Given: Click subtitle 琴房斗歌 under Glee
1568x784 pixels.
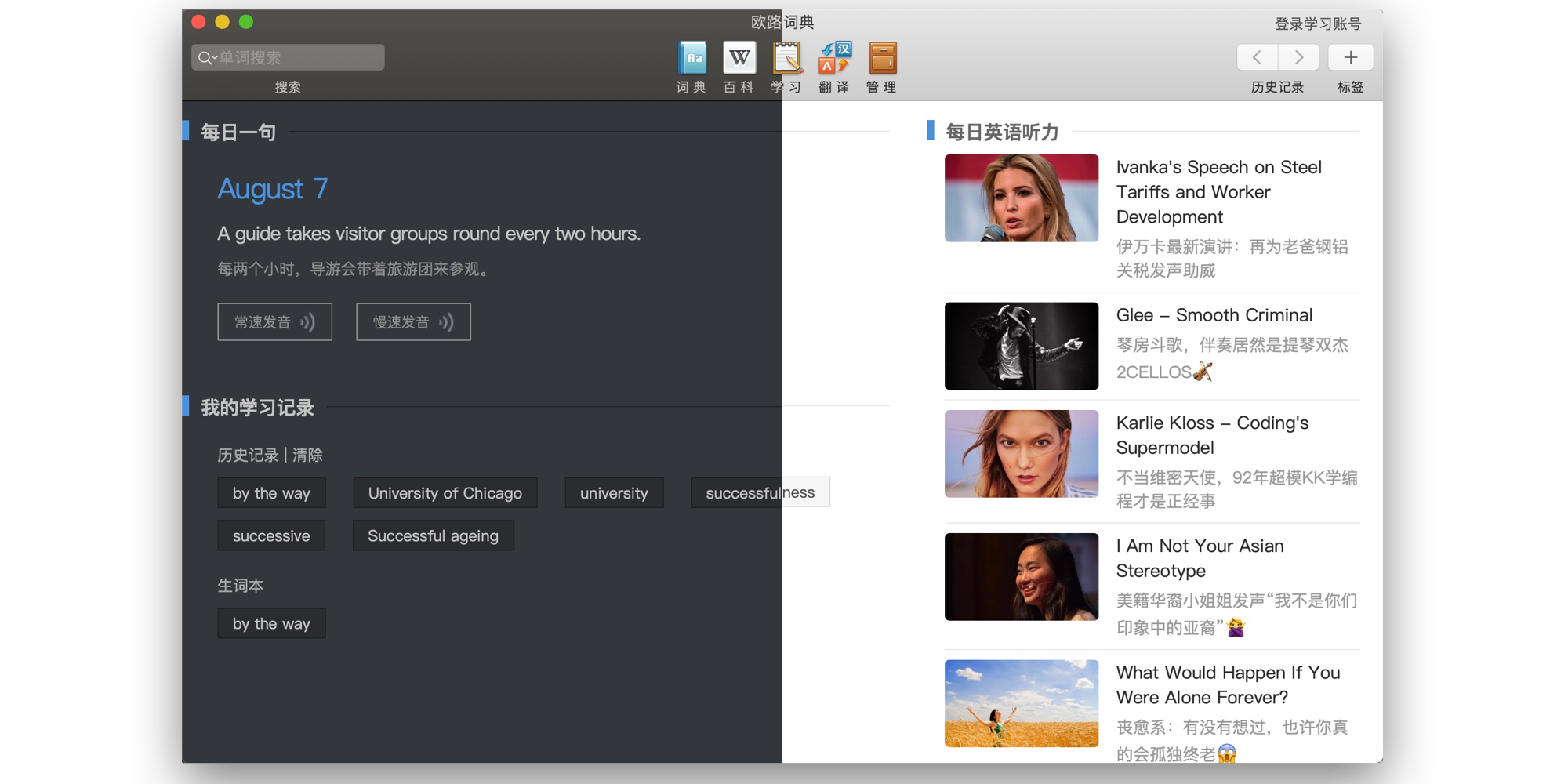Looking at the screenshot, I should pos(1232,358).
